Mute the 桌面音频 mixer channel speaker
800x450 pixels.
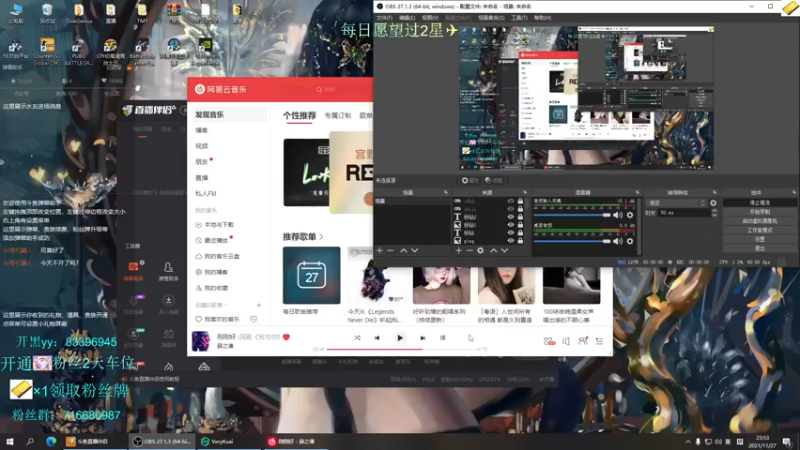[618, 241]
